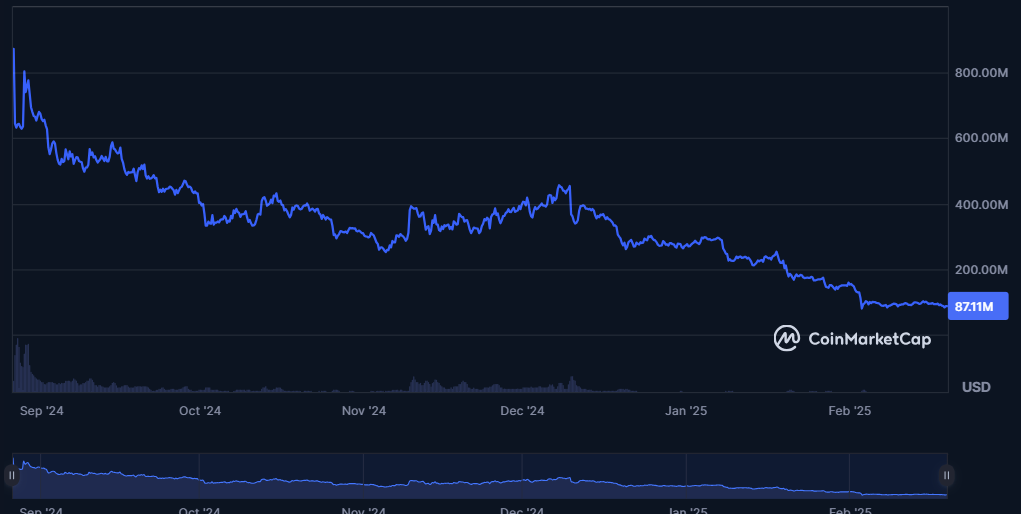This screenshot has width=1021, height=514.
Task: Click the Sep '24 label on main chart axis
Action: click(x=41, y=411)
